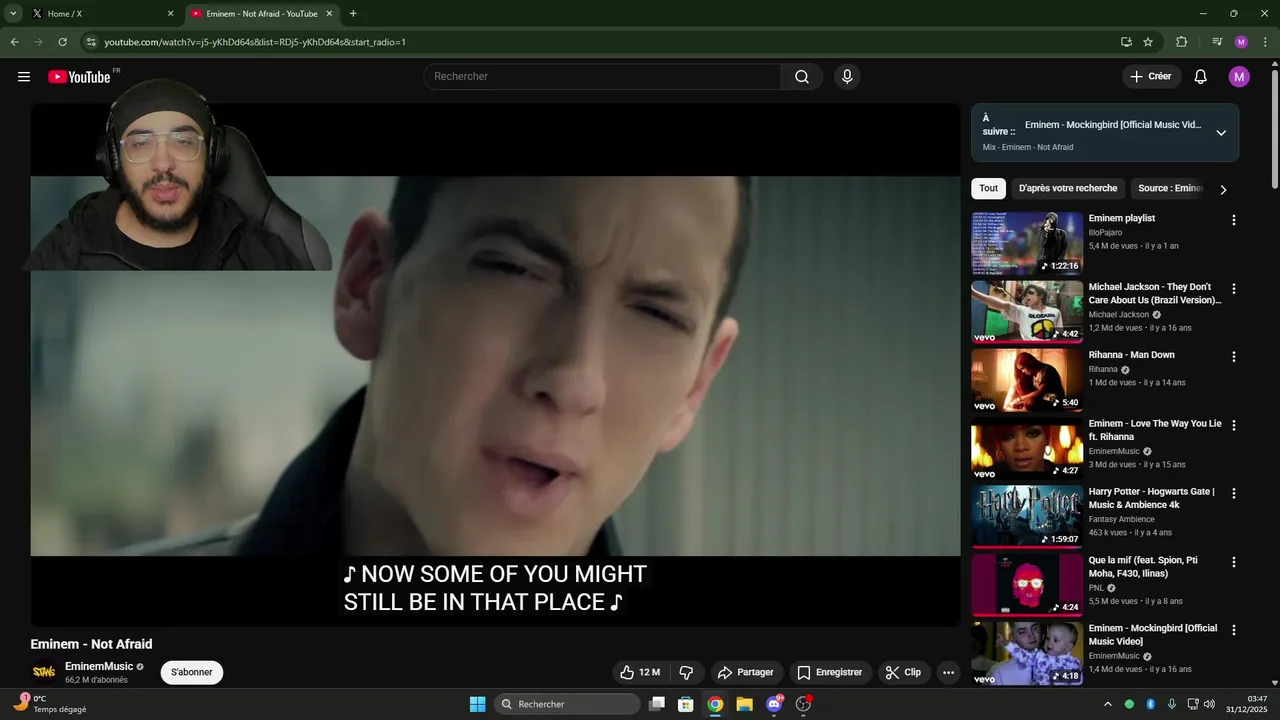
Task: Click the address bar URL
Action: (255, 42)
